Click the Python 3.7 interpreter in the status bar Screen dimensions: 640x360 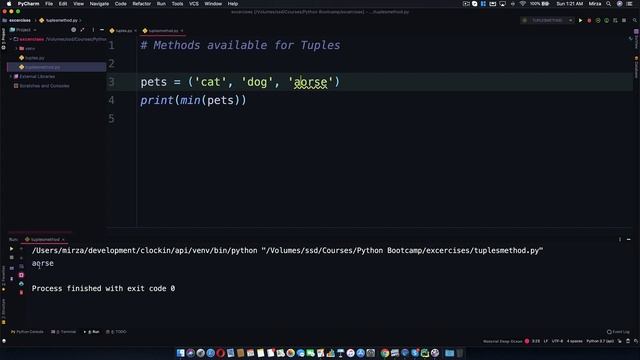click(x=600, y=341)
